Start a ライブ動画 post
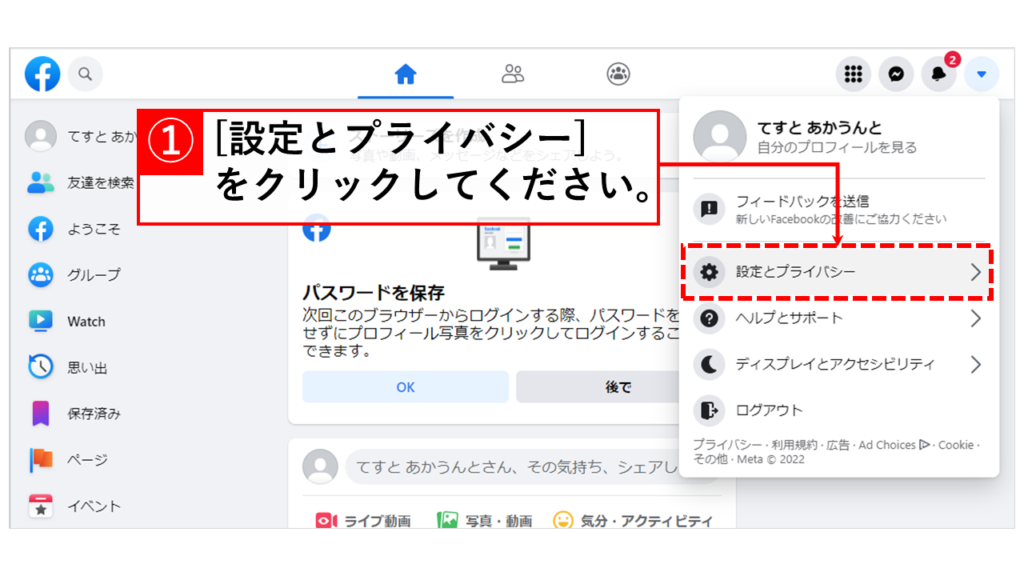This screenshot has height=576, width=1024. [x=363, y=520]
